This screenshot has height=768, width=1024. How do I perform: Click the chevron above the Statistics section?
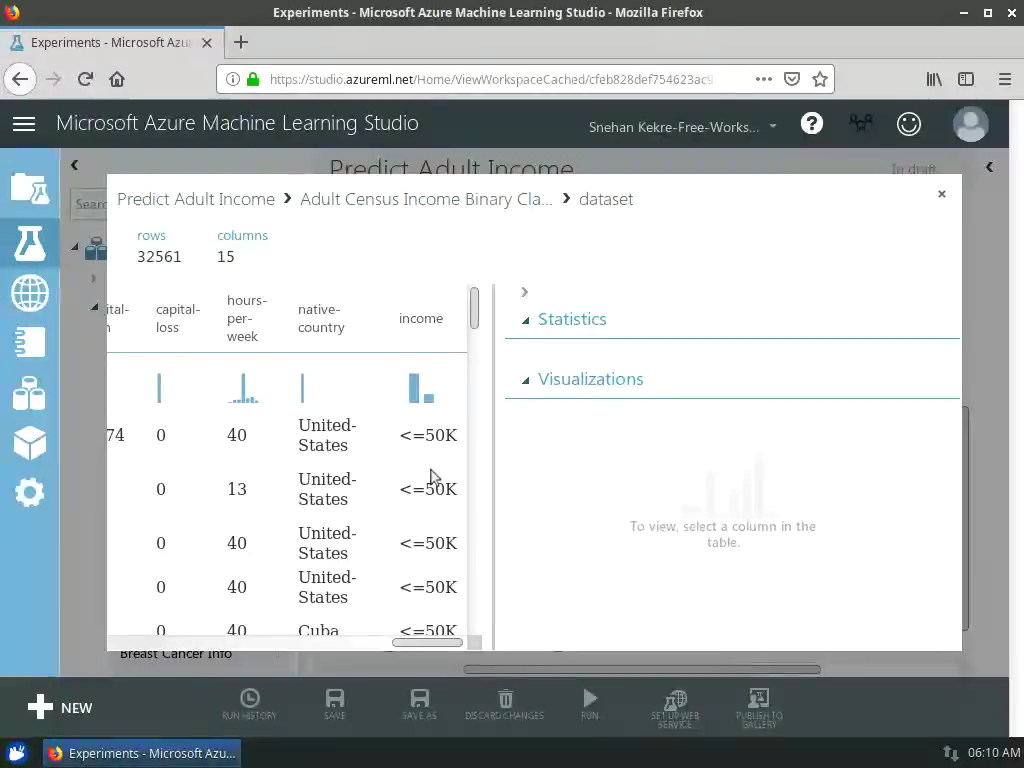coord(524,292)
